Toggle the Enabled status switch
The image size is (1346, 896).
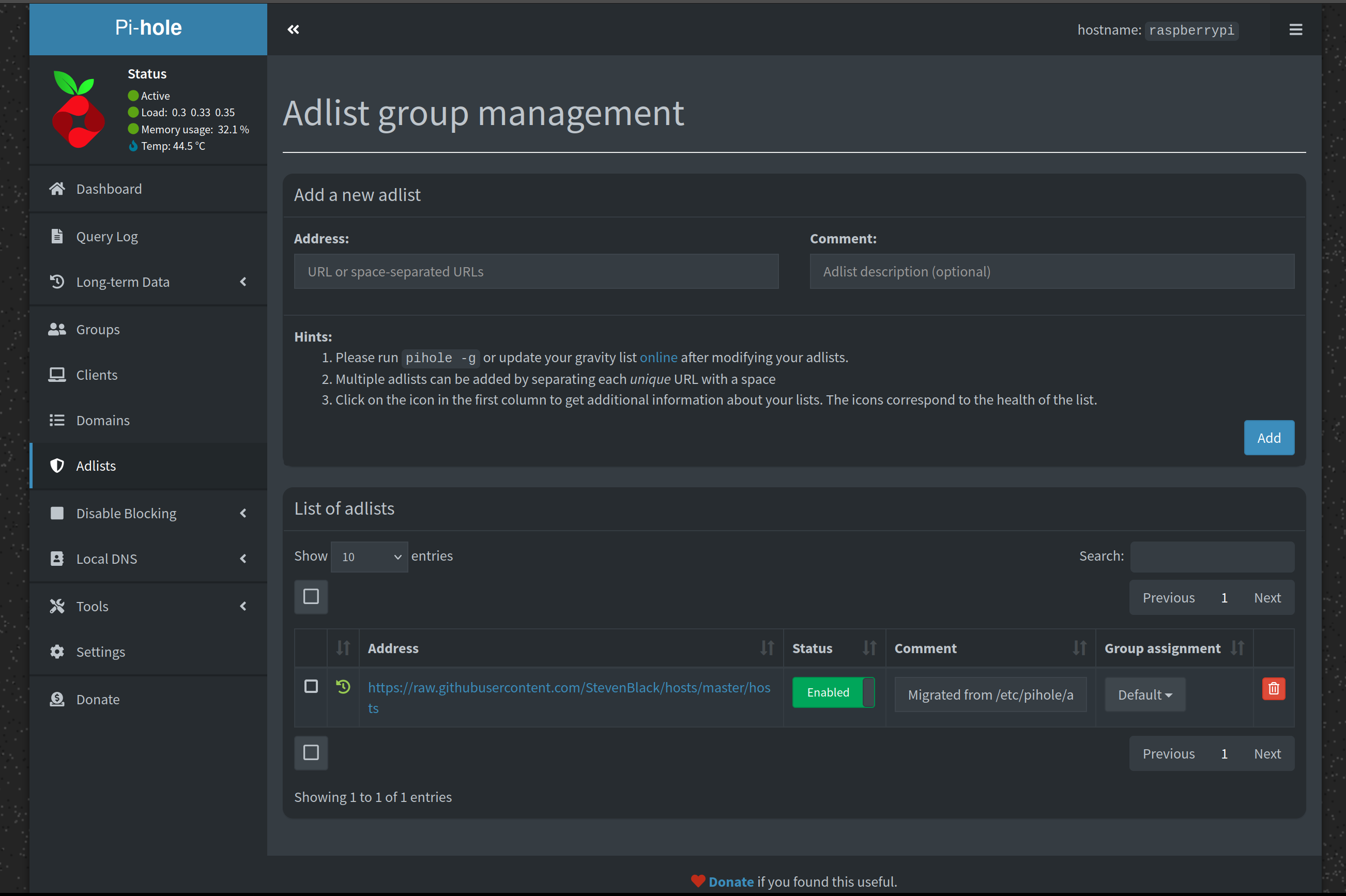tap(833, 692)
